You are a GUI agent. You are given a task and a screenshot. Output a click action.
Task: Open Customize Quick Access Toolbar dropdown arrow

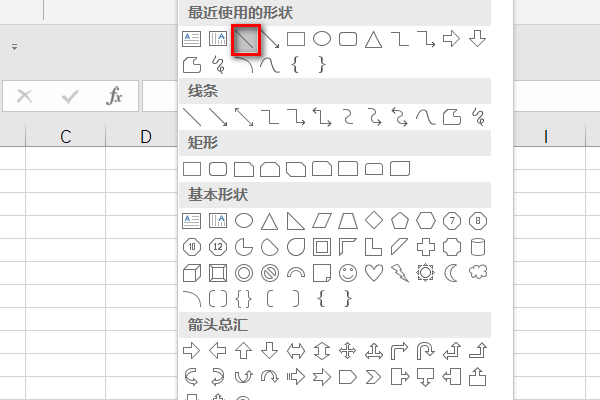coord(14,47)
